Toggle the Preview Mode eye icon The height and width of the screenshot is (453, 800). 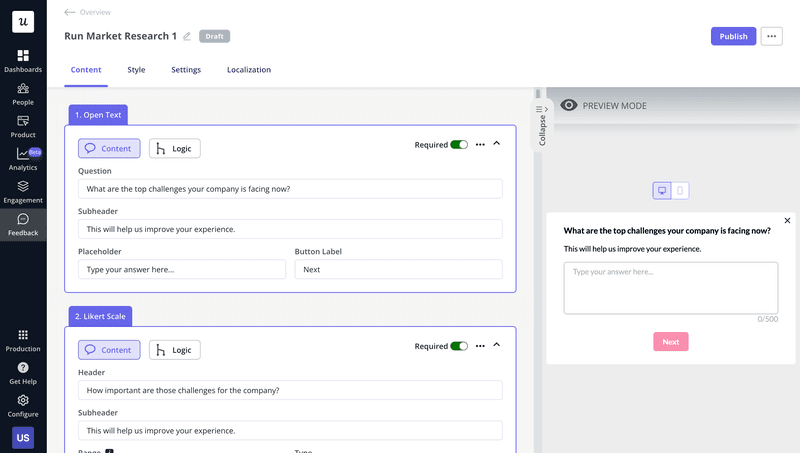(569, 105)
